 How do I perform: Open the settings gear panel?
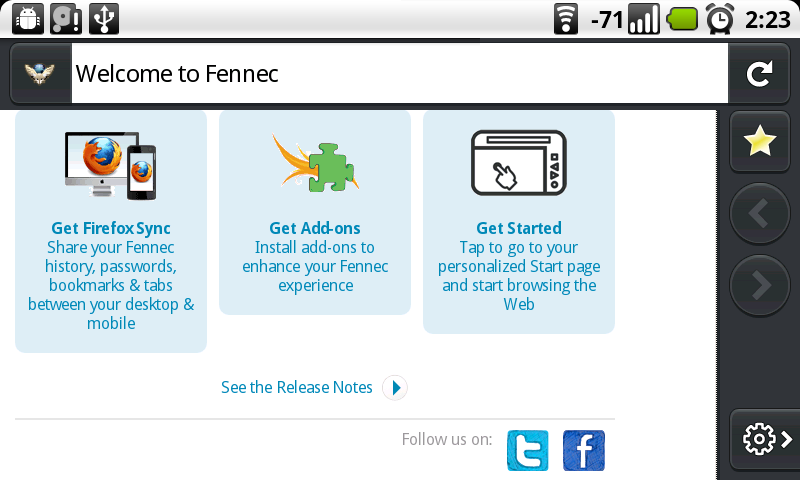coord(765,439)
